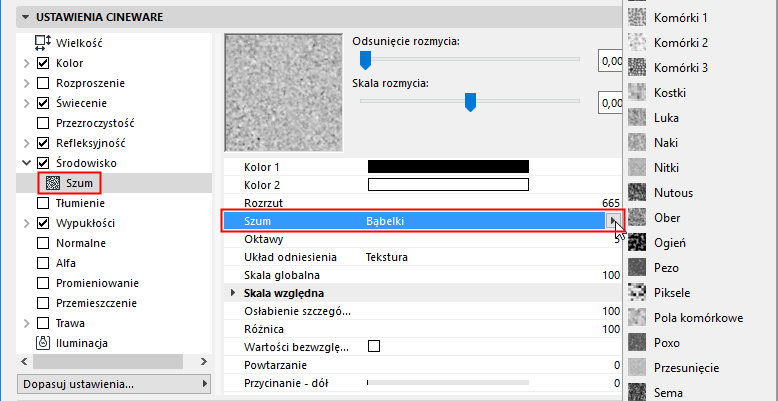The image size is (778, 401).
Task: Select the Komórki 3 noise thumbnail icon
Action: pyautogui.click(x=637, y=67)
